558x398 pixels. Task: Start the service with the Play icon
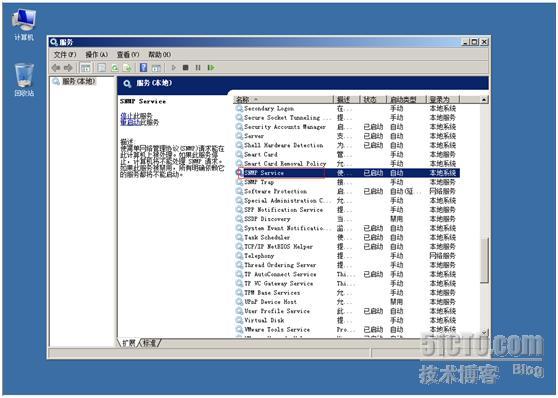(x=174, y=67)
